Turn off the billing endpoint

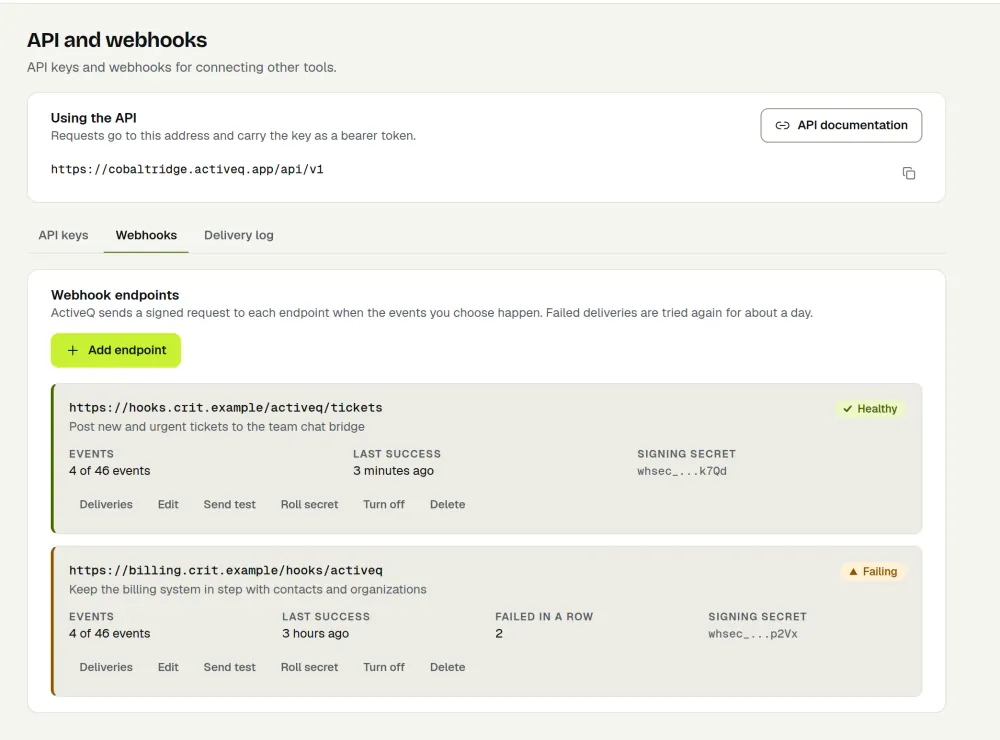(384, 667)
